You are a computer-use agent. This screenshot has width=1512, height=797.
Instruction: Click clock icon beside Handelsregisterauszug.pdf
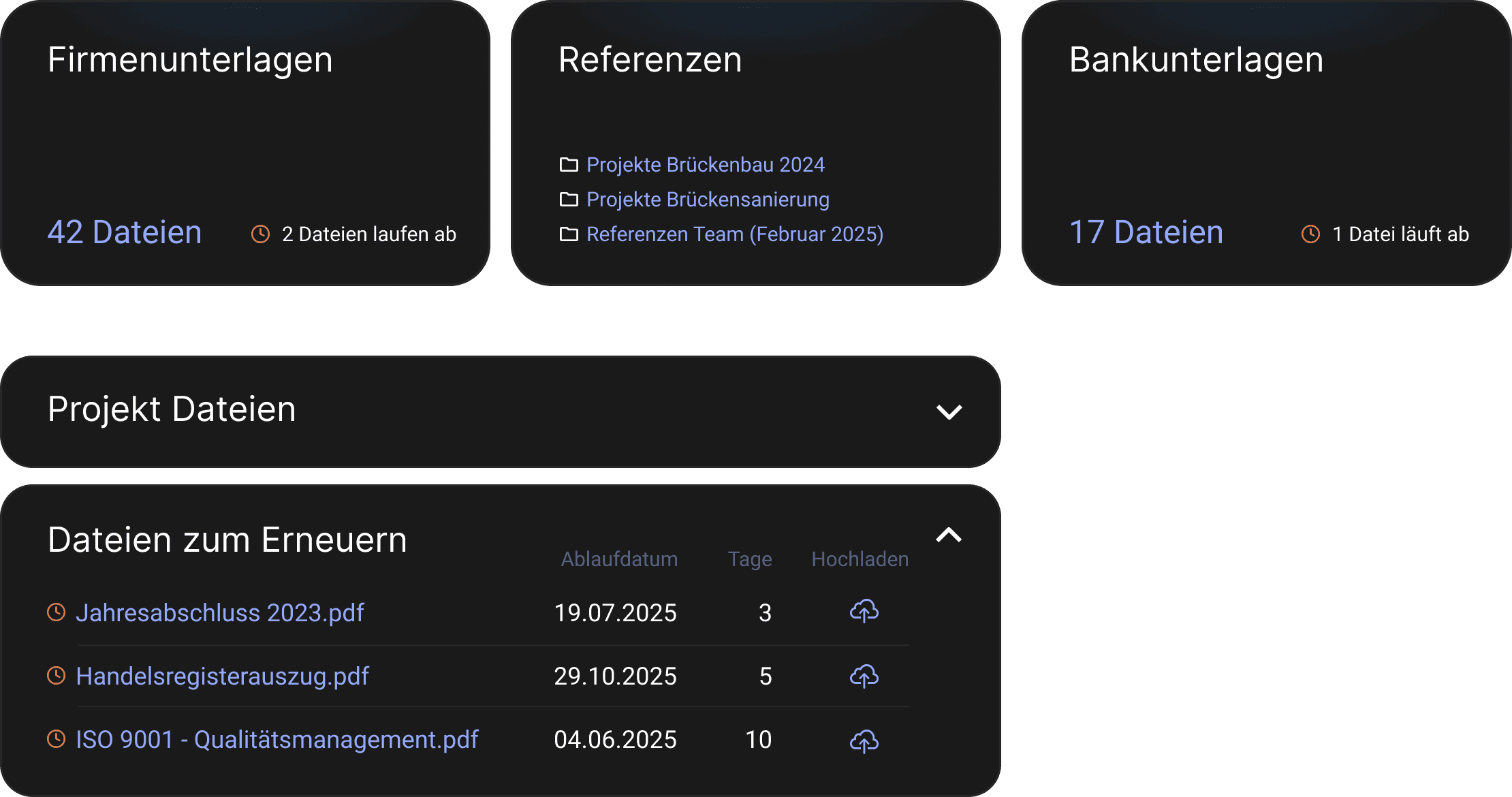point(56,675)
